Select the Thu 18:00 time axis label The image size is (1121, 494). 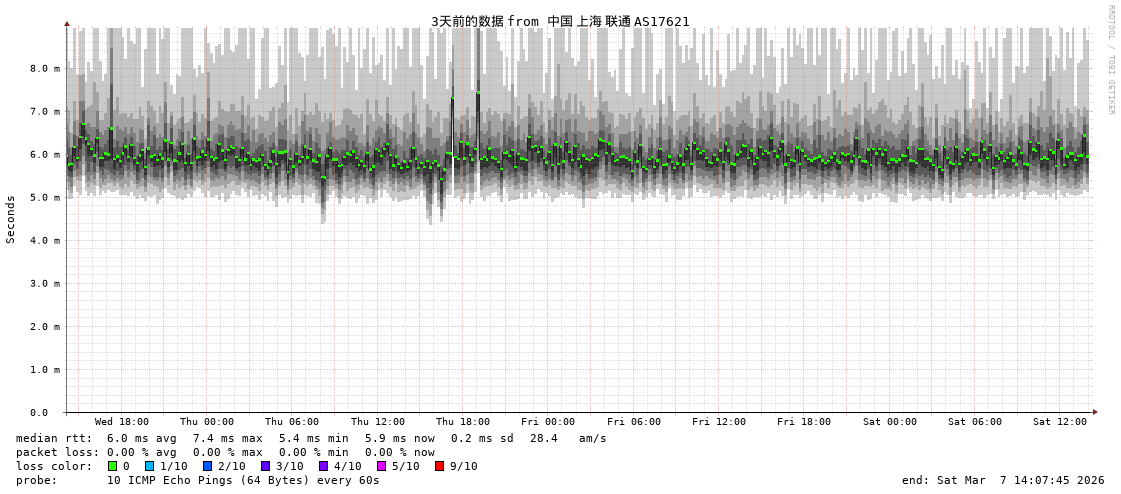[463, 422]
